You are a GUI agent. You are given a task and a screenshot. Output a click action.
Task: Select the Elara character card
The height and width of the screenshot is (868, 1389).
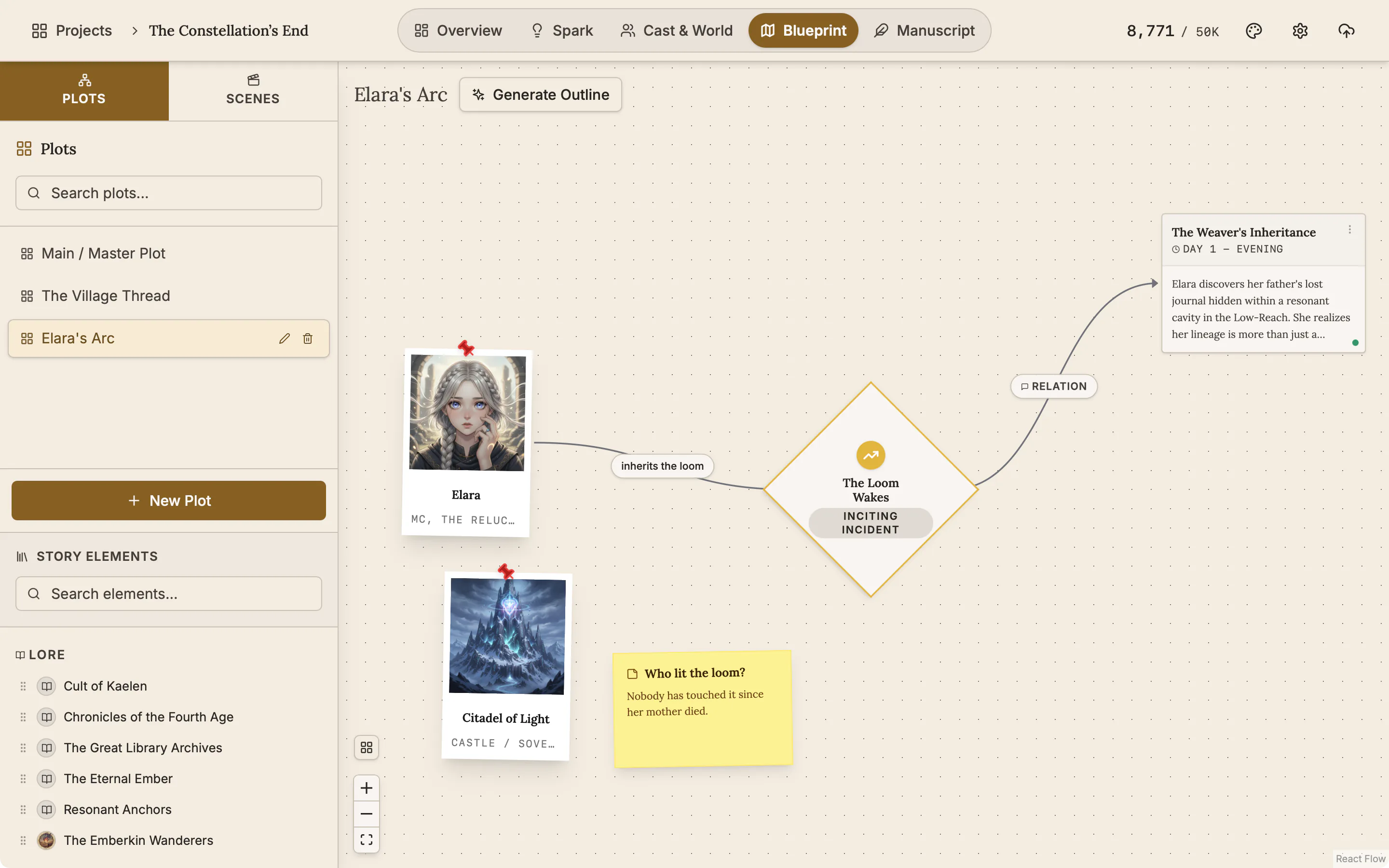[467, 443]
